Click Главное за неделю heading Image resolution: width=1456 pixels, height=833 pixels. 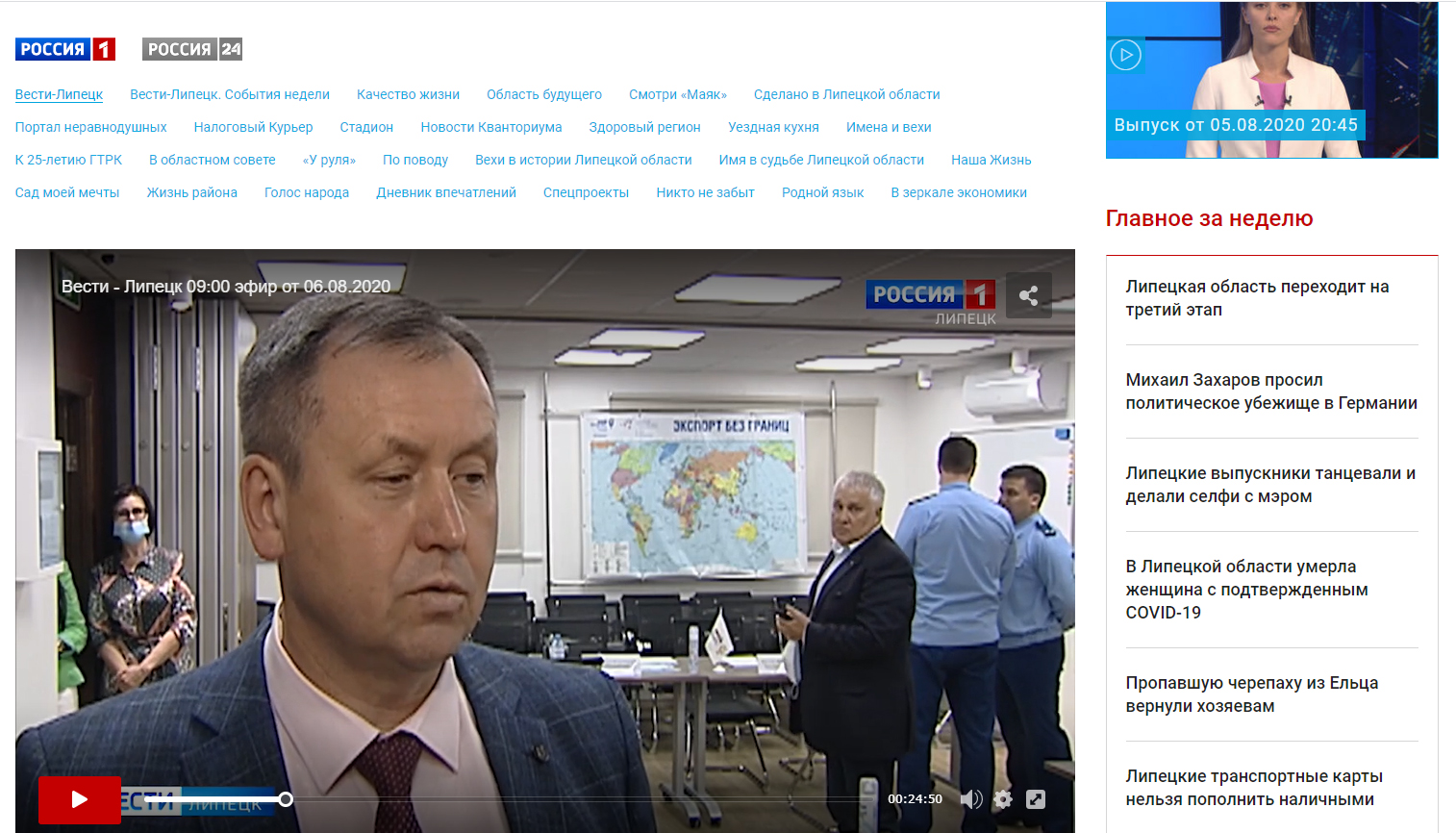point(1209,218)
